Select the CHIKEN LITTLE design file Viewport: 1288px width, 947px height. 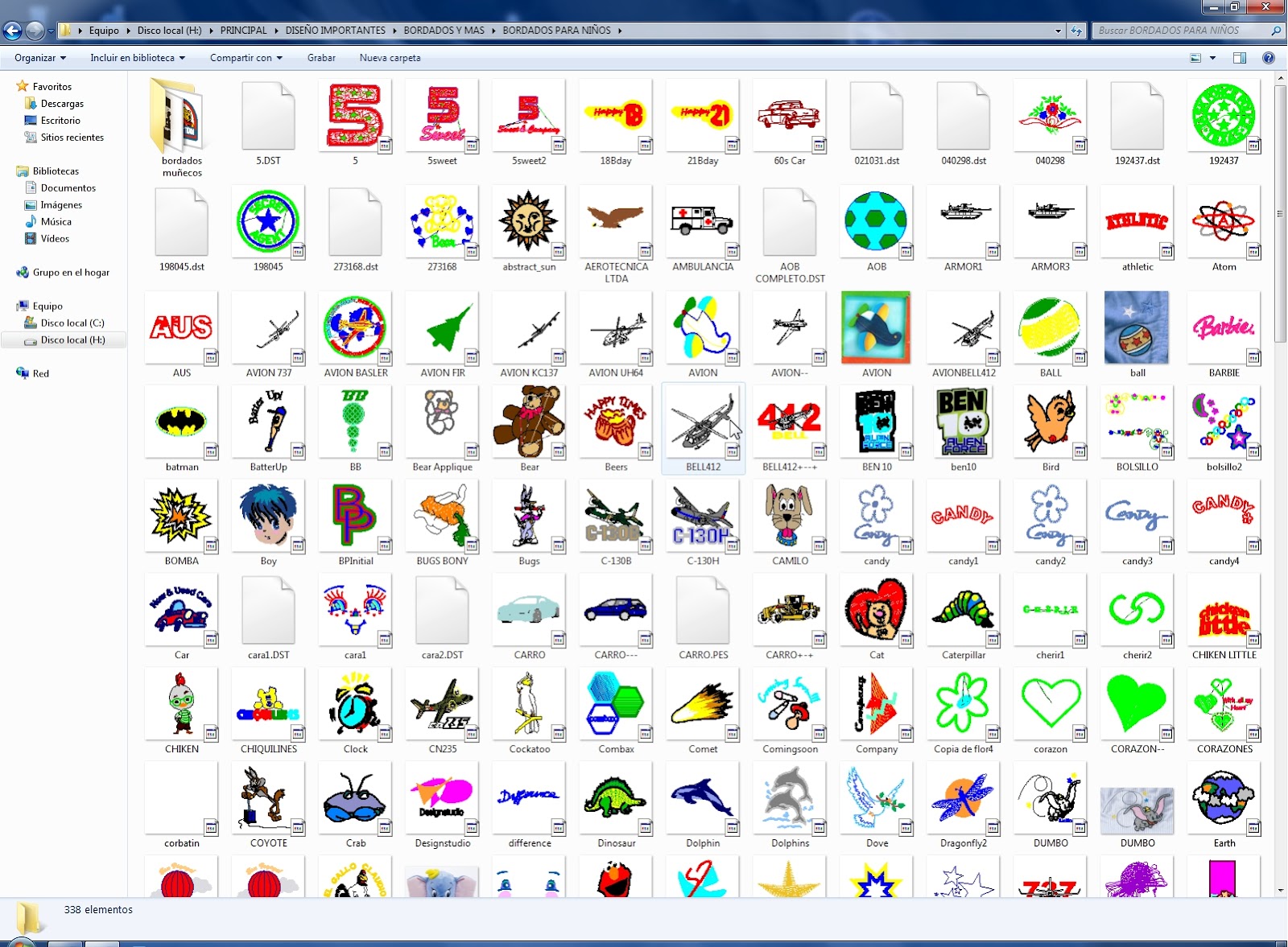[1224, 611]
